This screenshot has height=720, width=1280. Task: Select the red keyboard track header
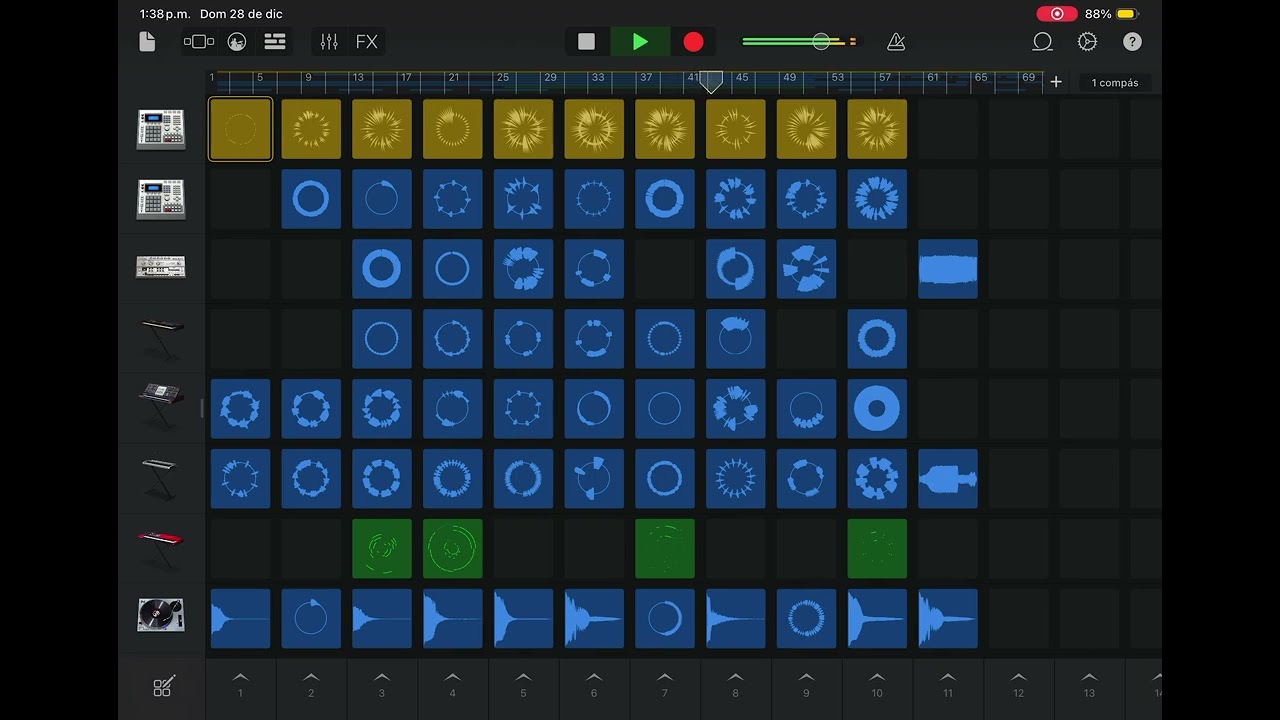tap(161, 548)
